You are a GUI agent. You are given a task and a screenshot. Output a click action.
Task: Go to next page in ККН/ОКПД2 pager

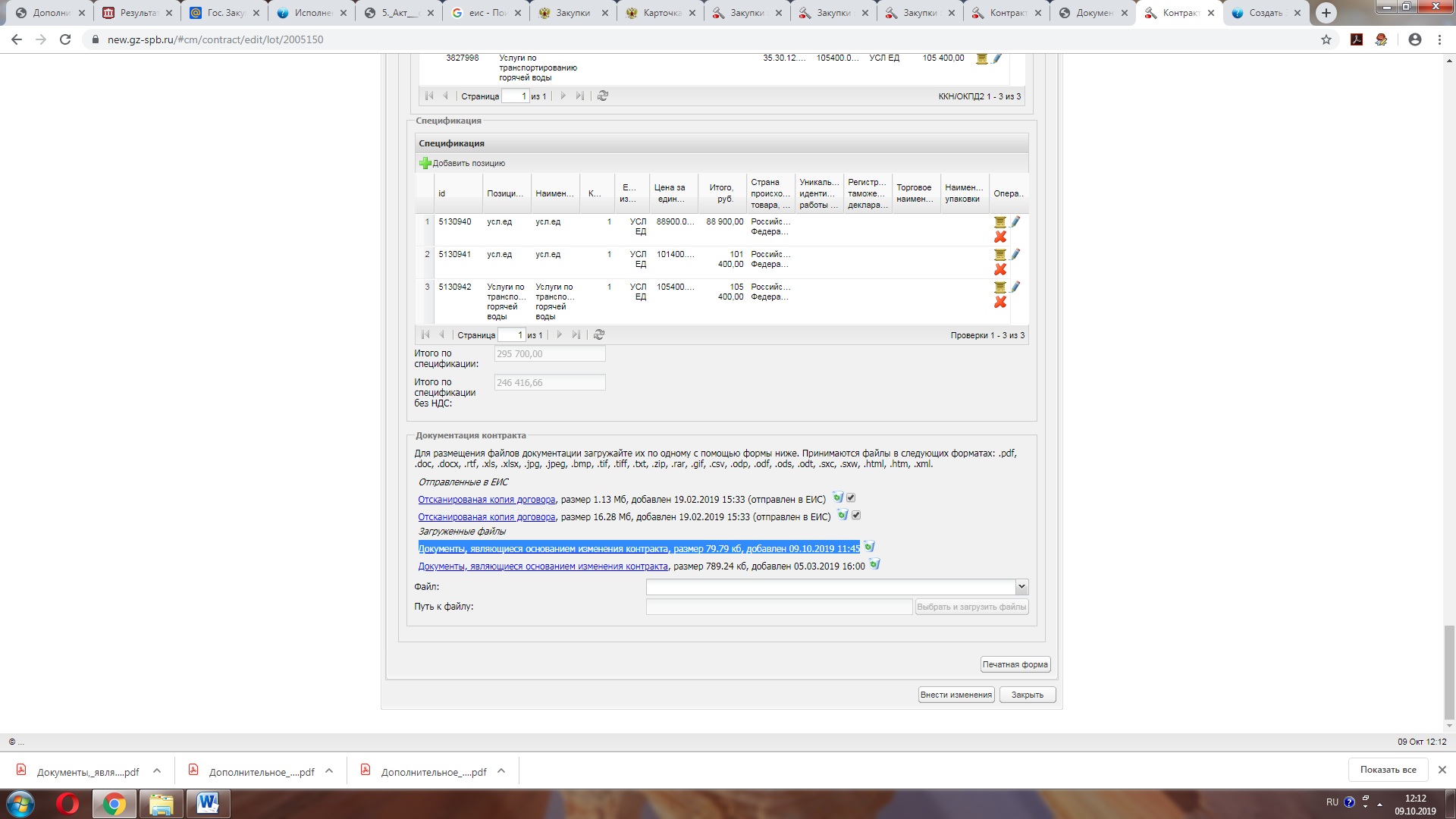pyautogui.click(x=563, y=96)
